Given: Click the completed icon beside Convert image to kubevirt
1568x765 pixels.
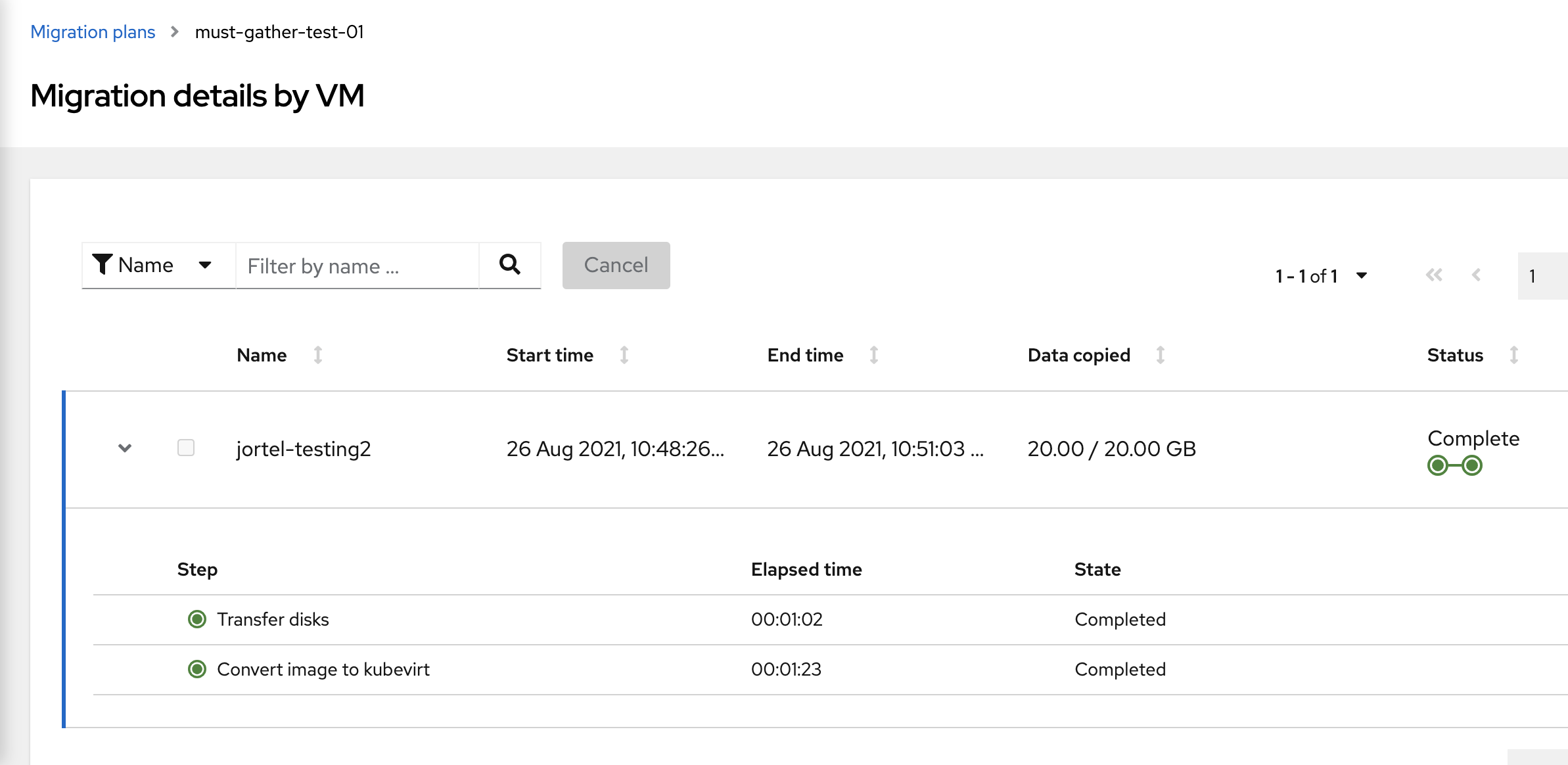Looking at the screenshot, I should 197,669.
